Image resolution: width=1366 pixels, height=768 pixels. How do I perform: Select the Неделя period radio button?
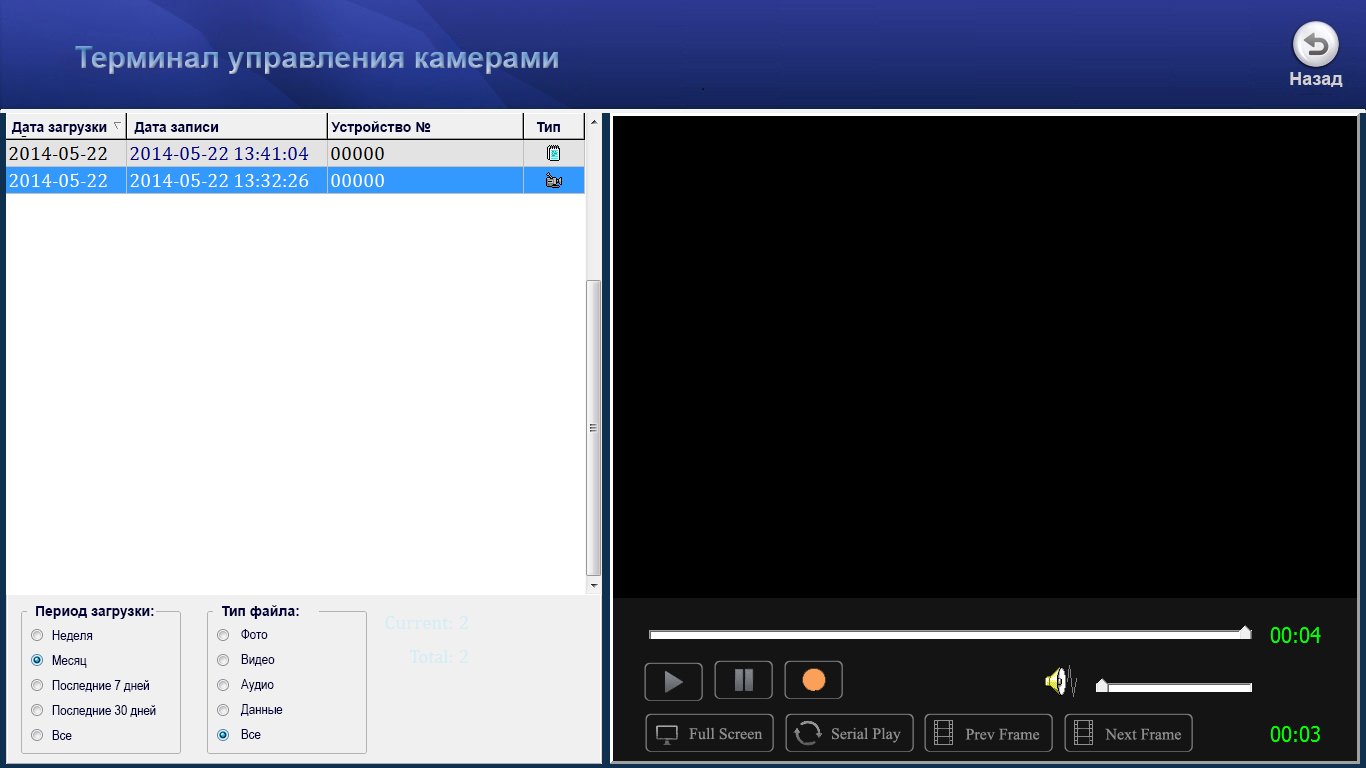click(38, 635)
